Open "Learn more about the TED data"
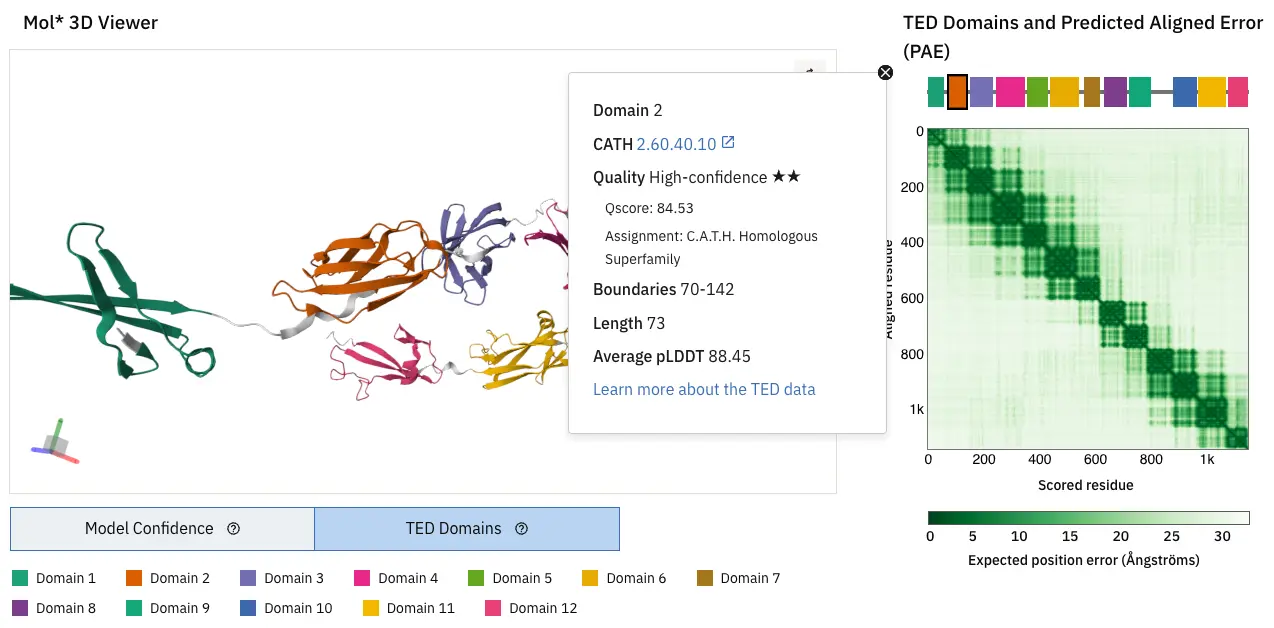1274x628 pixels. click(x=704, y=389)
